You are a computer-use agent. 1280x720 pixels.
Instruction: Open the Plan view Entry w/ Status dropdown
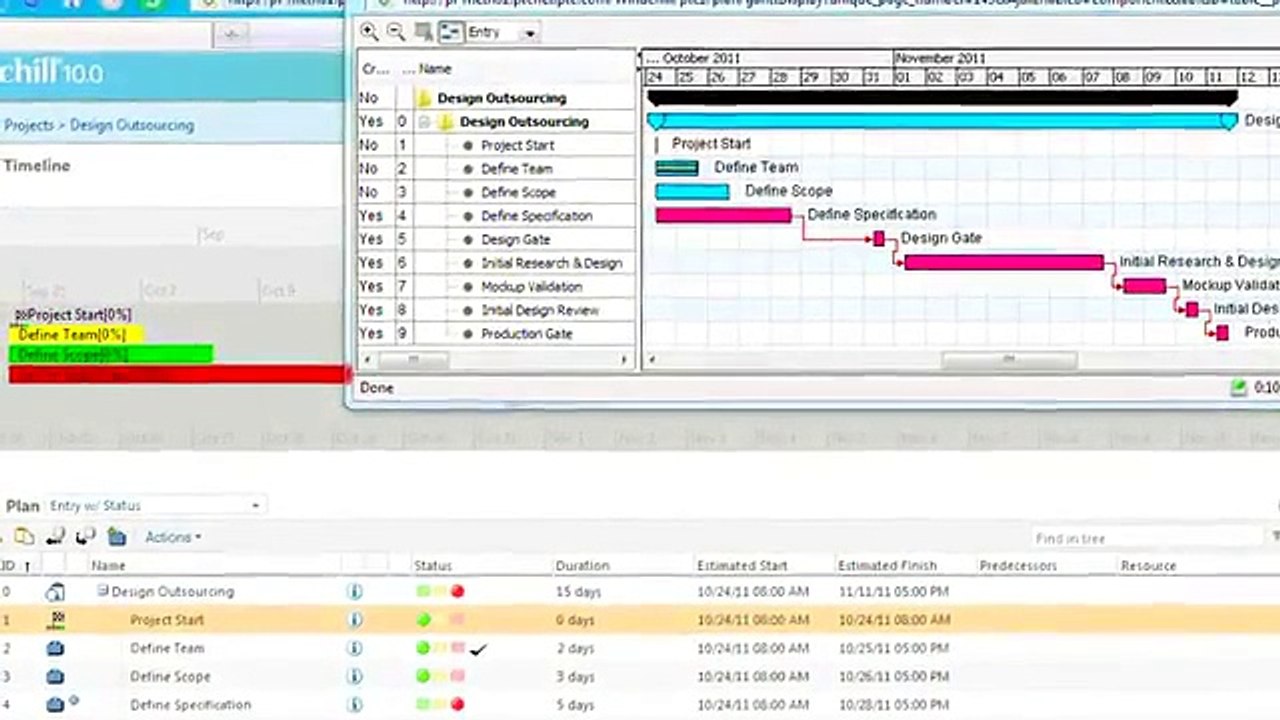pyautogui.click(x=255, y=506)
